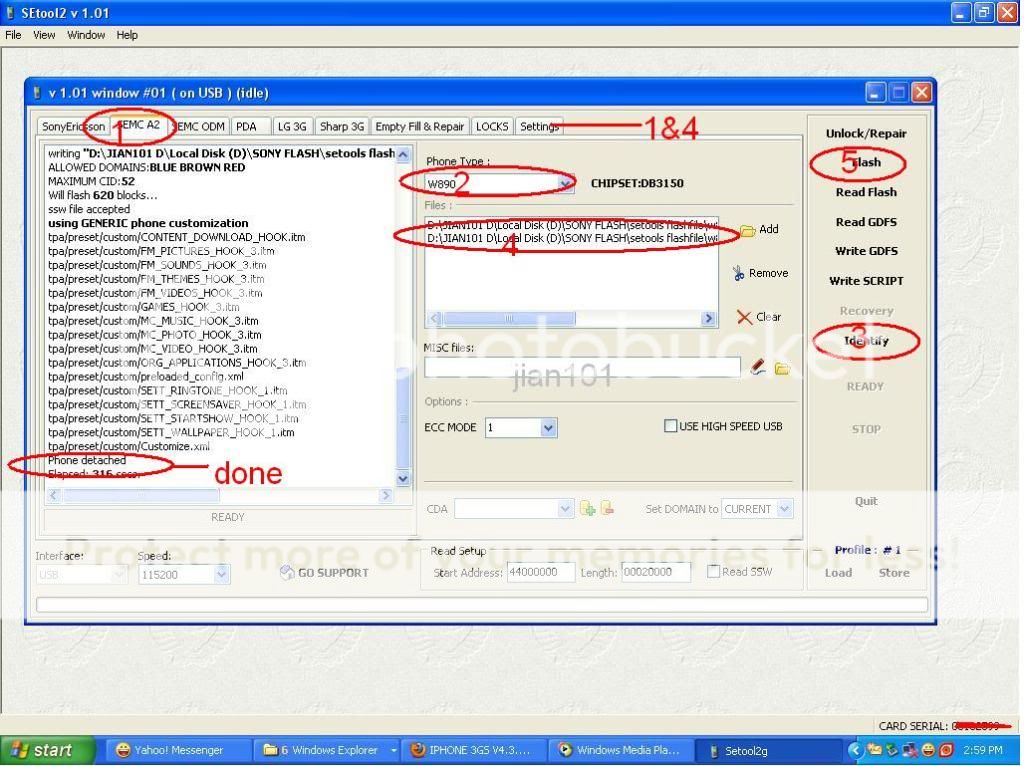The height and width of the screenshot is (766, 1024).
Task: Click the Read GDFS button
Action: point(866,222)
